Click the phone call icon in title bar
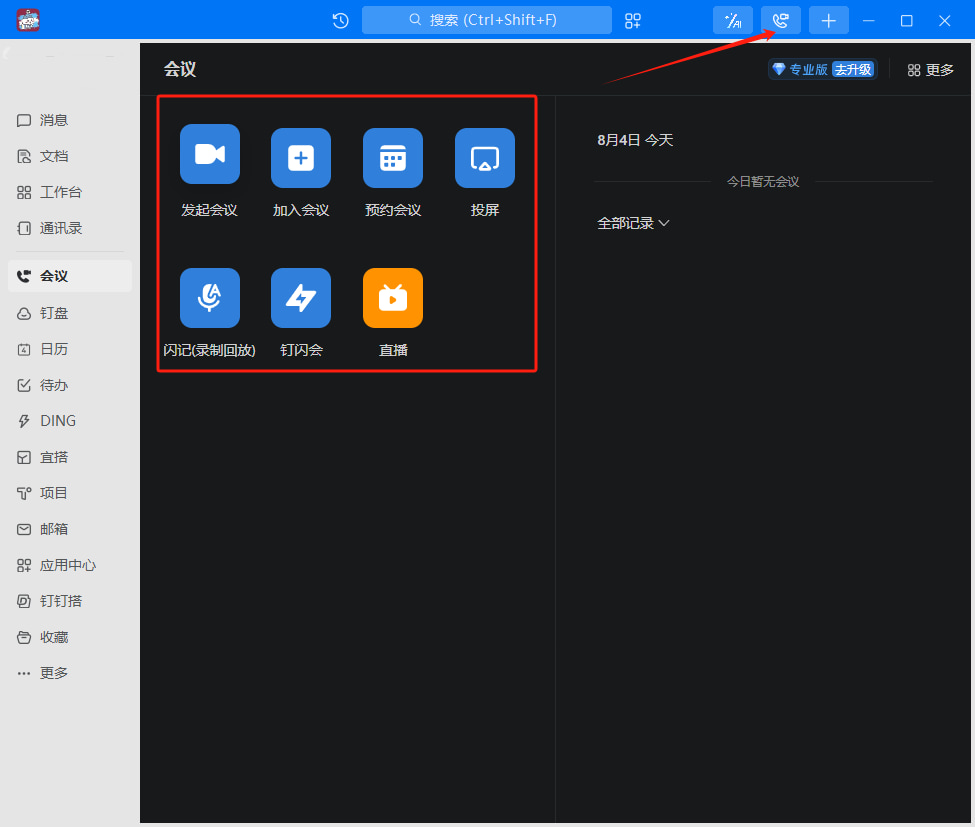This screenshot has height=827, width=975. [781, 21]
